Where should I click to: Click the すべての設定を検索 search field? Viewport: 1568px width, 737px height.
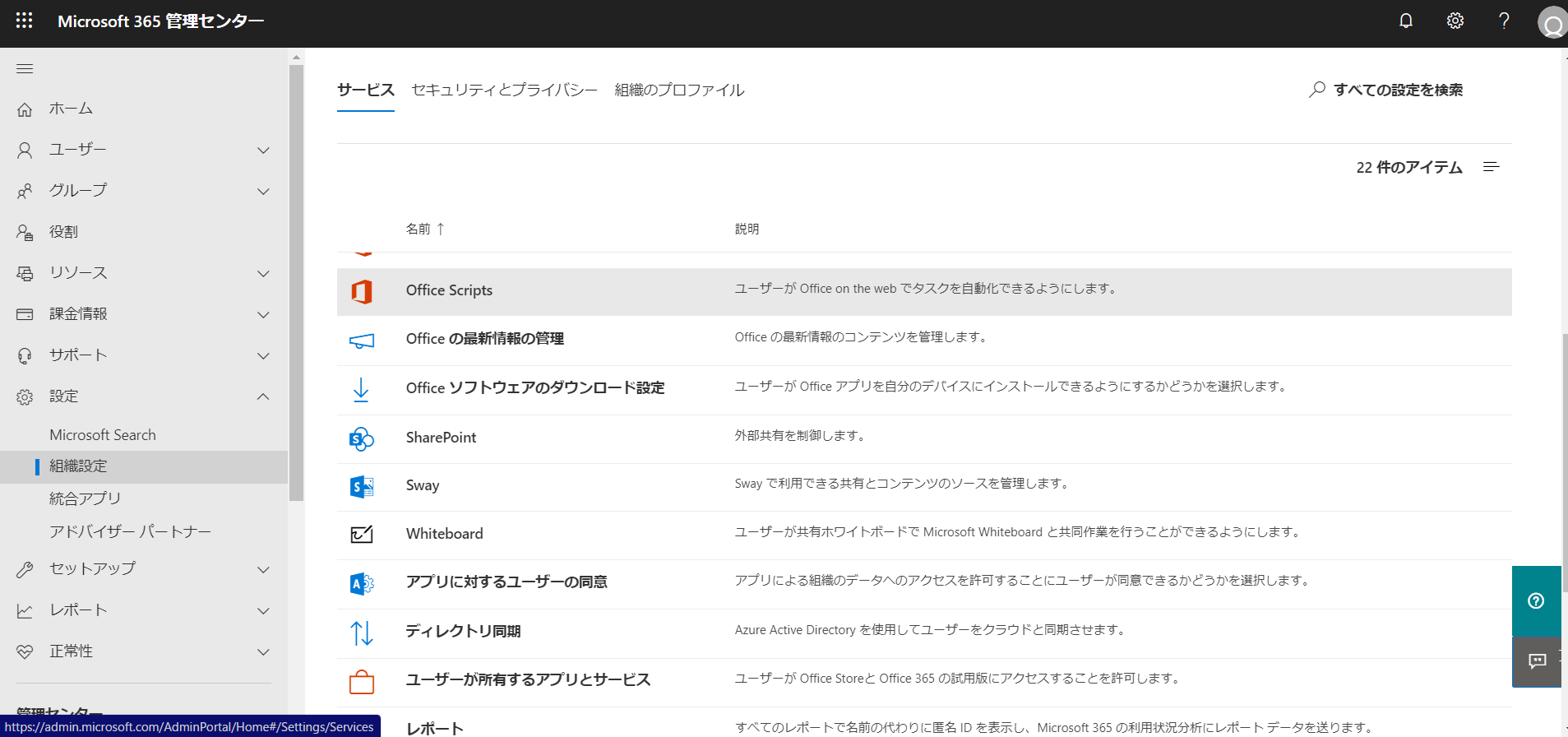(1398, 90)
